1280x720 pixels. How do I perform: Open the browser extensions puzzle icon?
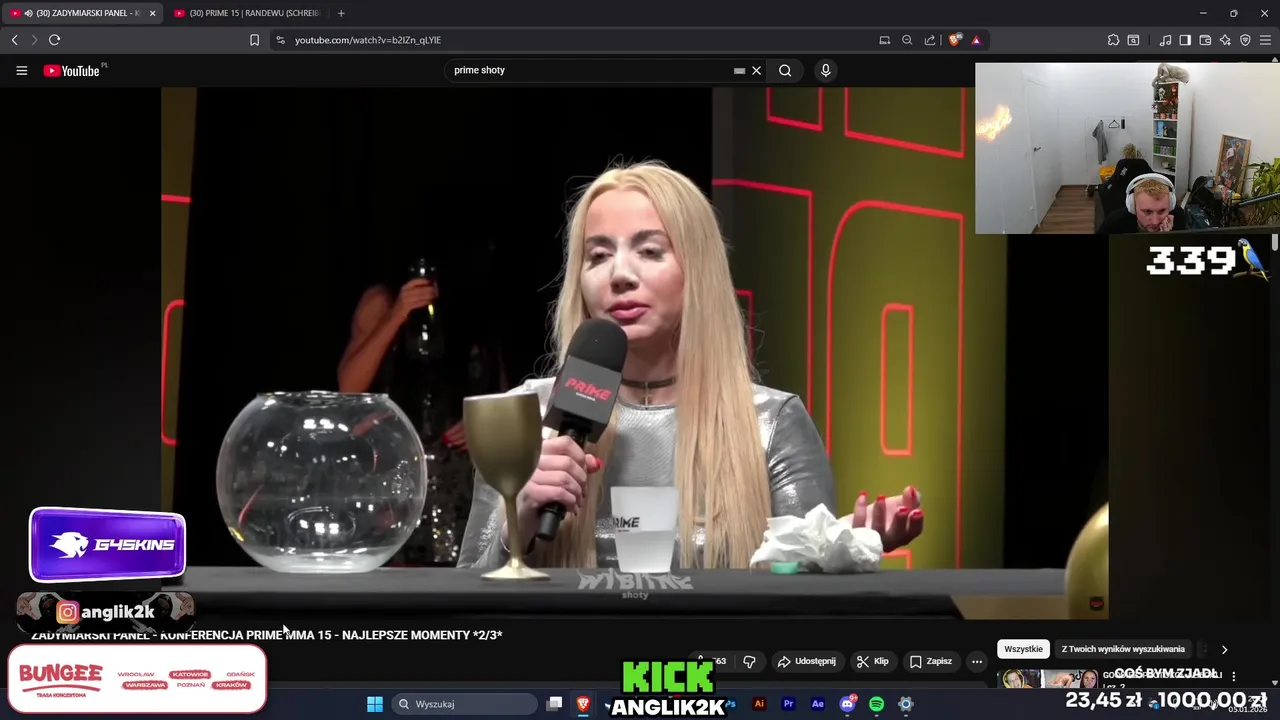point(1113,40)
